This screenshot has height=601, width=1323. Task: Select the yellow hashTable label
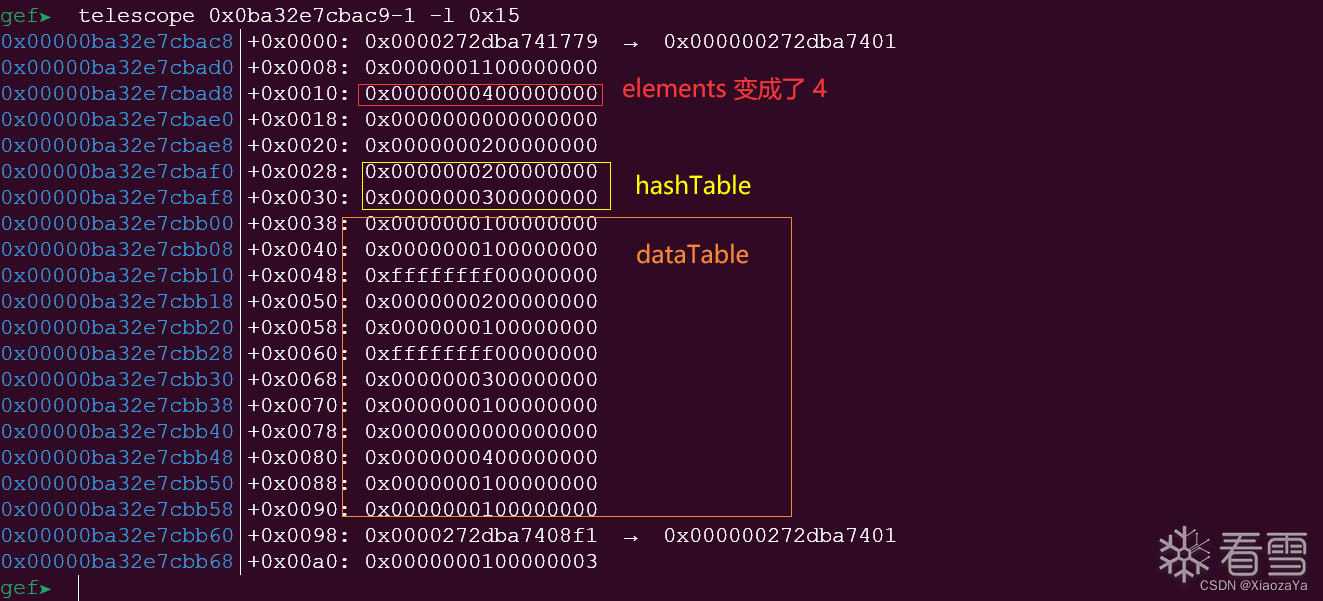(x=693, y=185)
